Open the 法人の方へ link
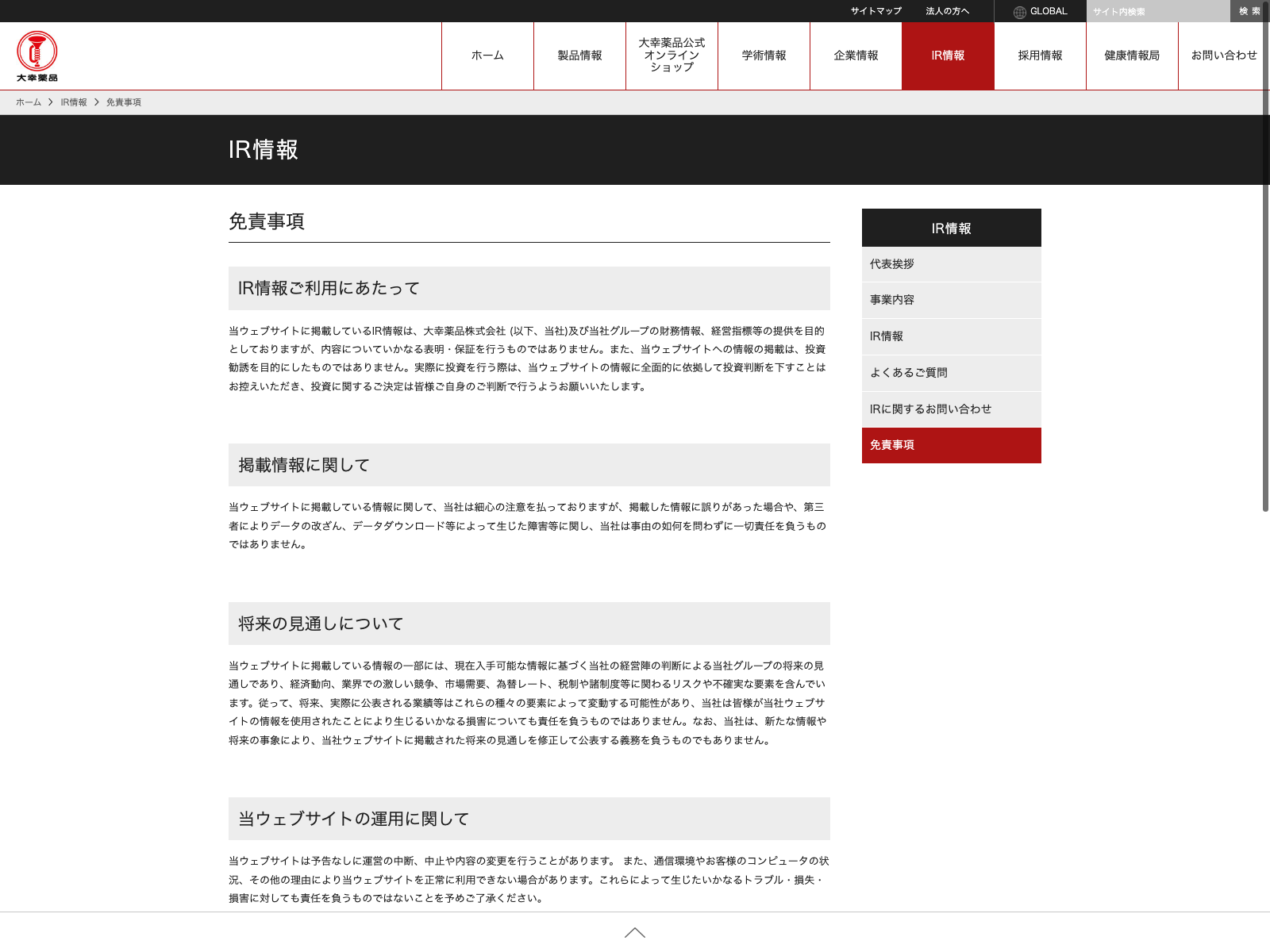This screenshot has height=952, width=1270. (947, 11)
